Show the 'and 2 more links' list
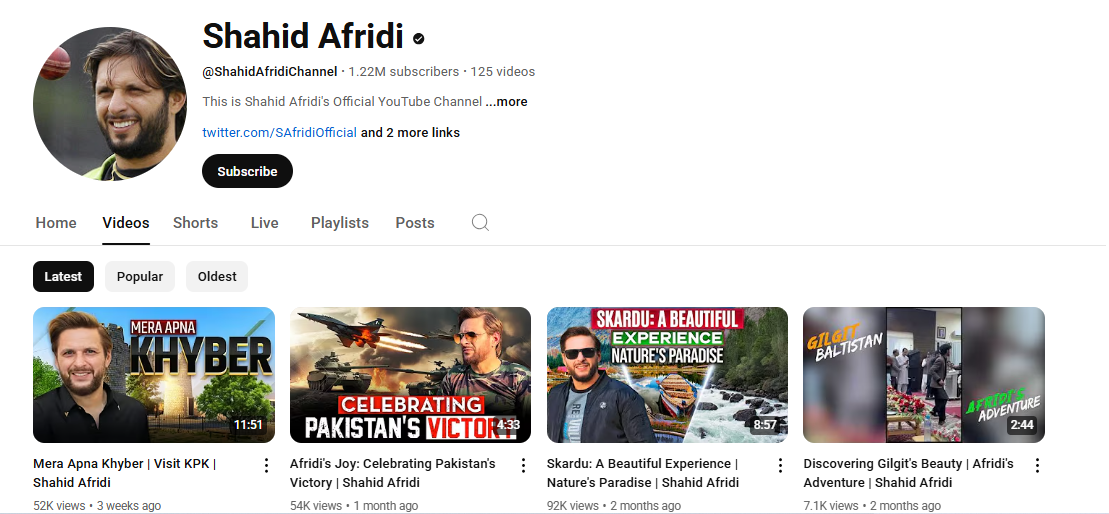 (x=410, y=133)
